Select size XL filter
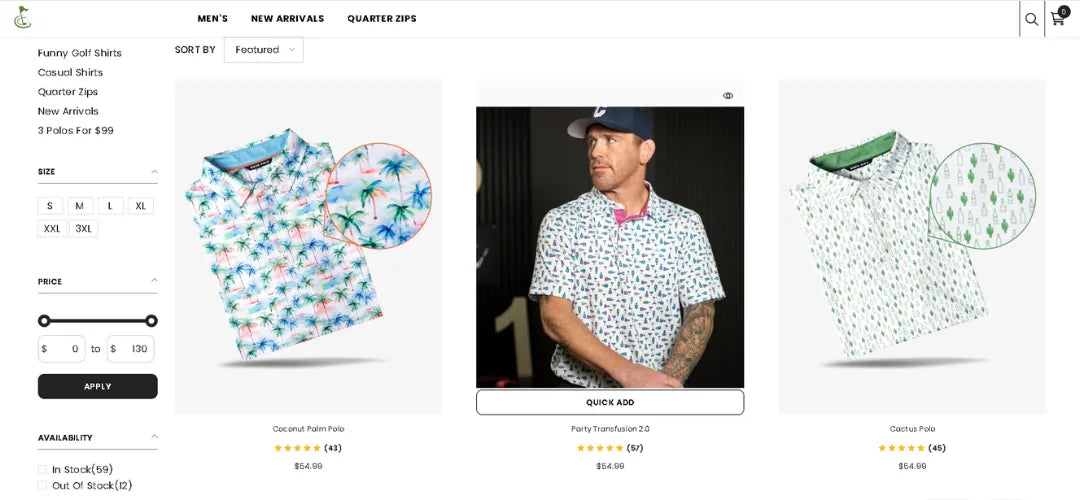1080x500 pixels. point(141,206)
